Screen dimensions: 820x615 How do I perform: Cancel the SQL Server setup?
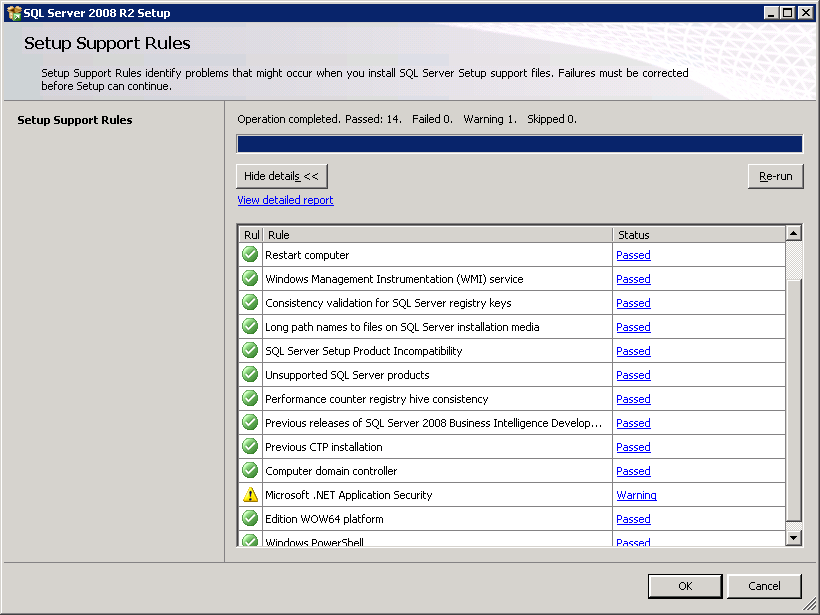764,586
